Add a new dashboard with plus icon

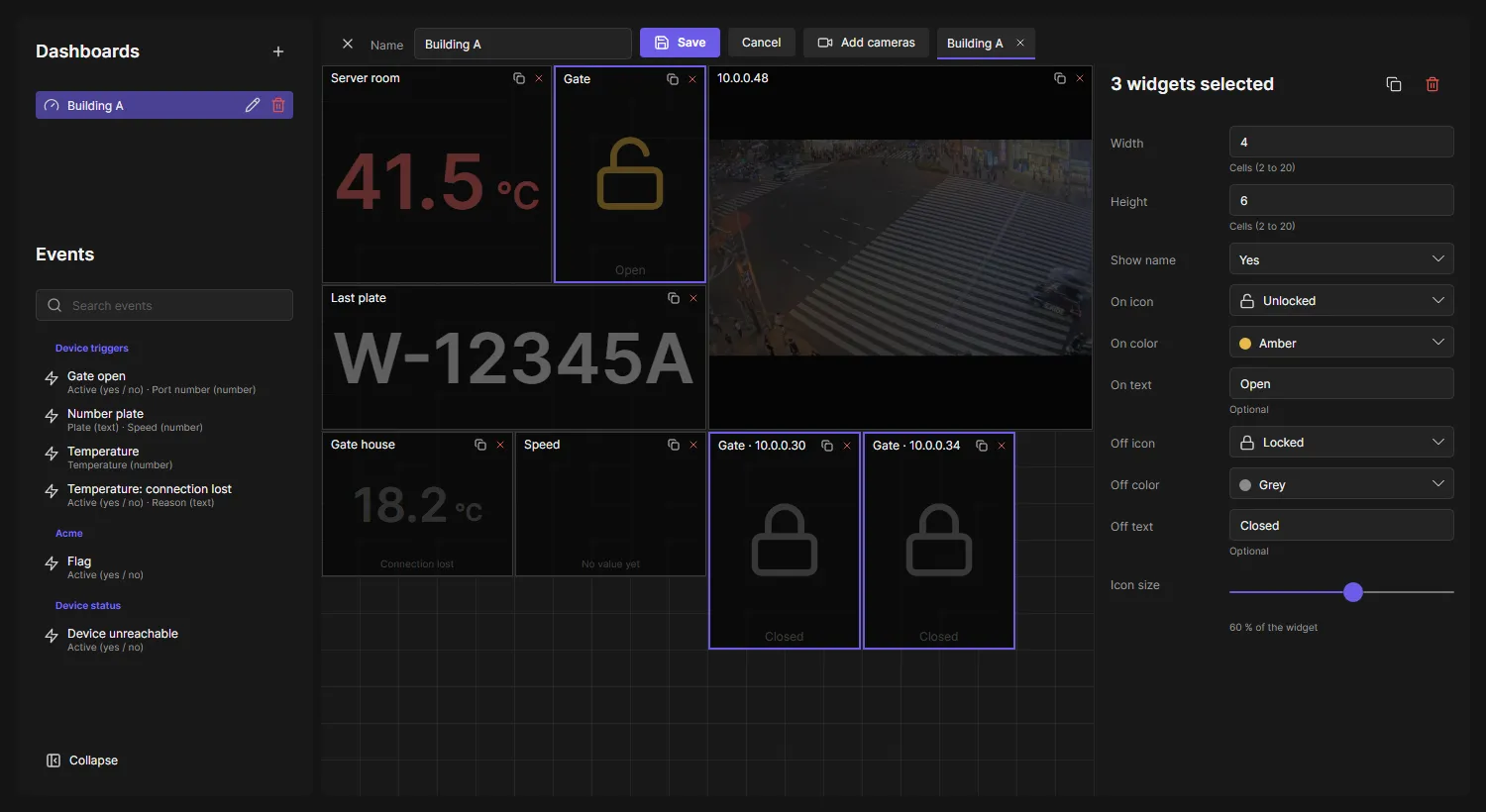278,51
